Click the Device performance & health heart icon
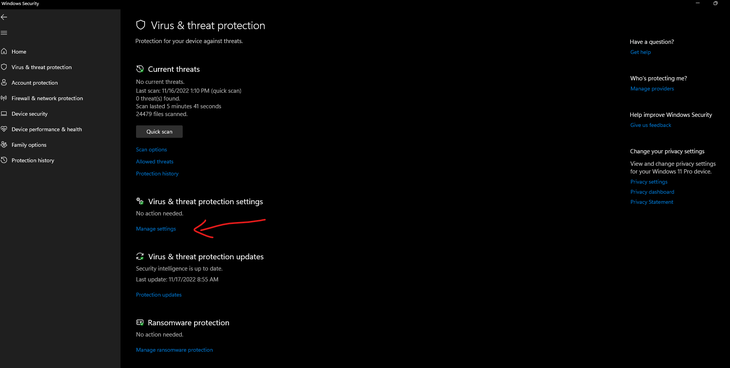Image resolution: width=730 pixels, height=368 pixels. pyautogui.click(x=4, y=129)
